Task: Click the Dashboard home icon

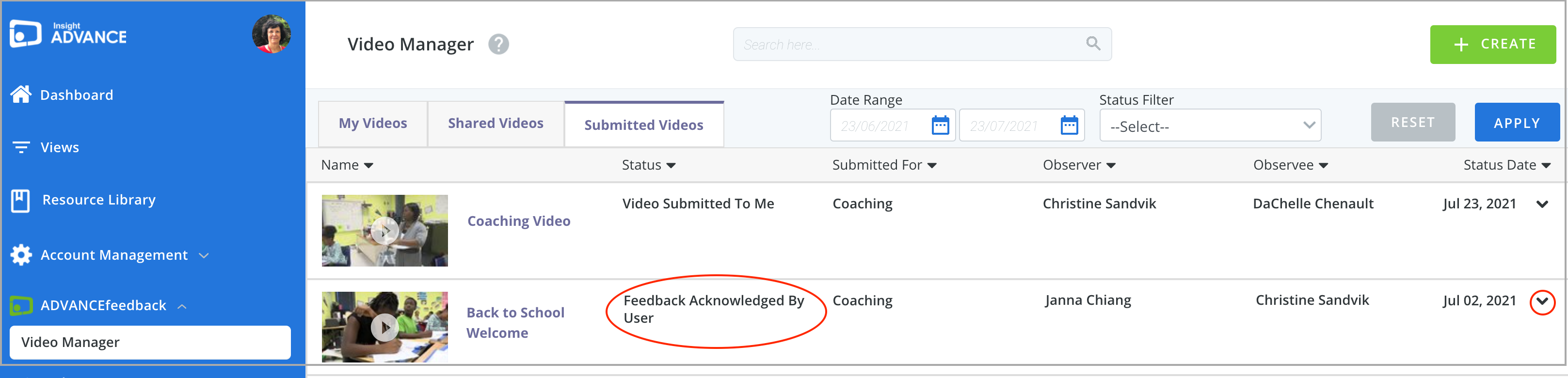Action: point(21,94)
